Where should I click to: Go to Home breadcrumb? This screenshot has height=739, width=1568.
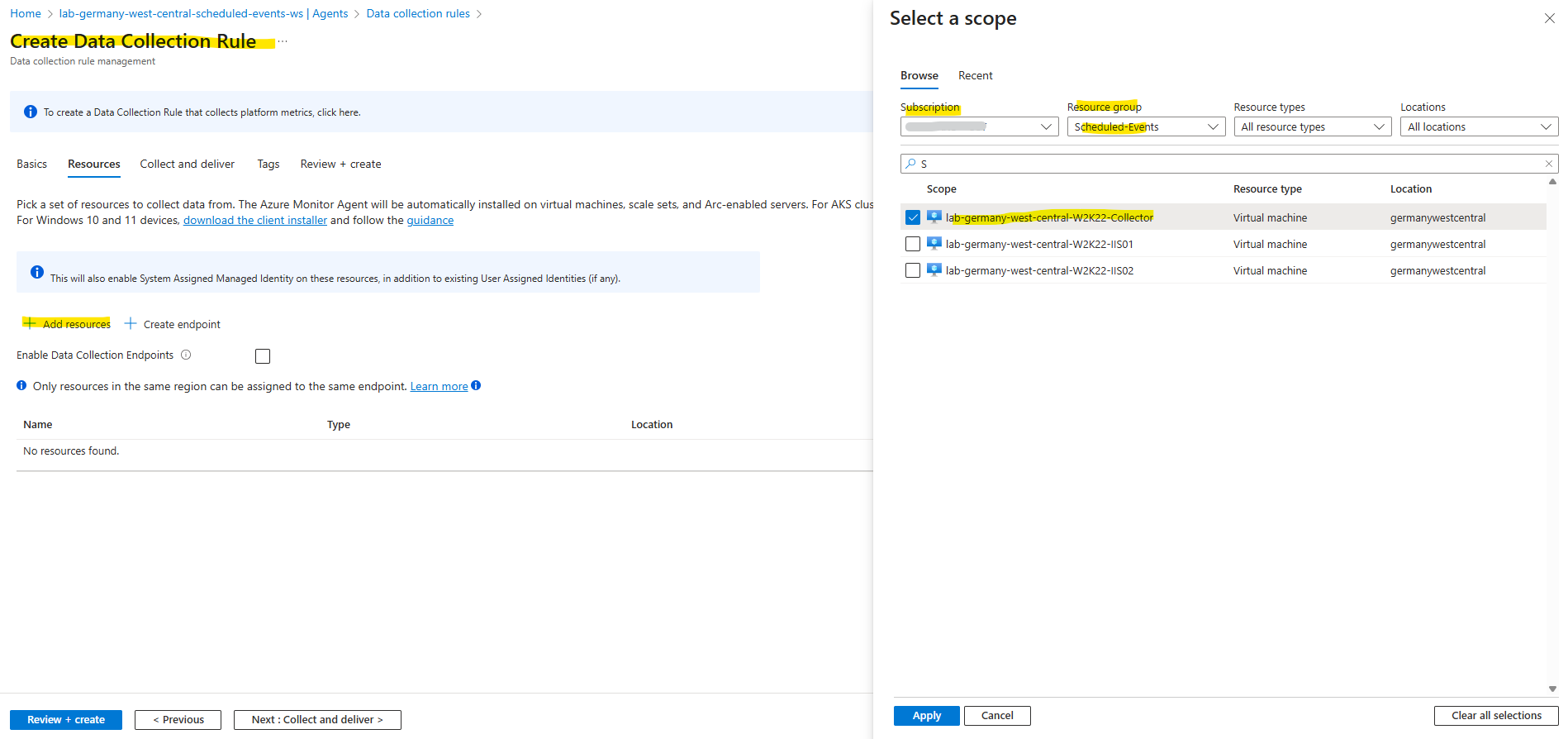click(x=26, y=13)
